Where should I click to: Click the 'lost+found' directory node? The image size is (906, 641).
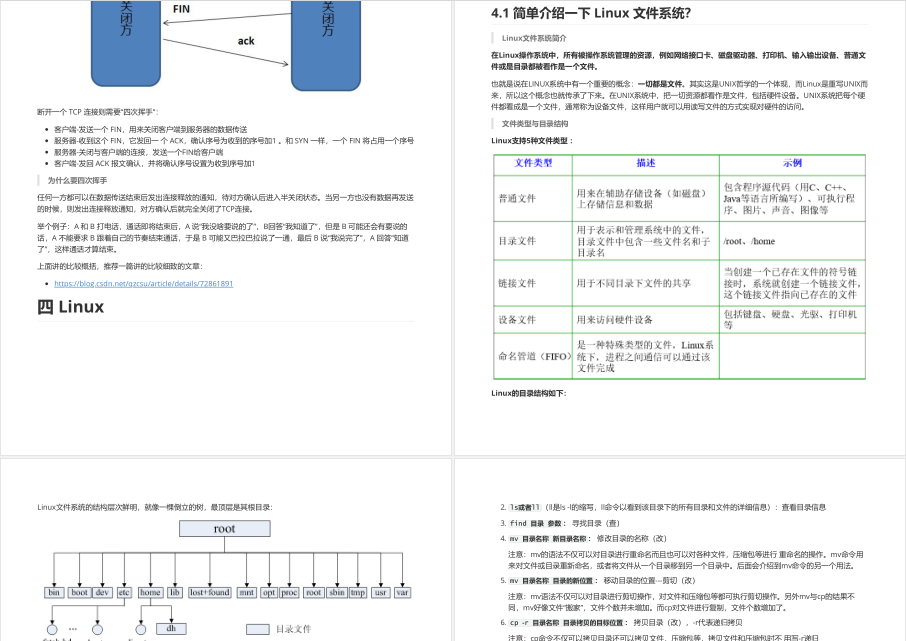pyautogui.click(x=210, y=592)
